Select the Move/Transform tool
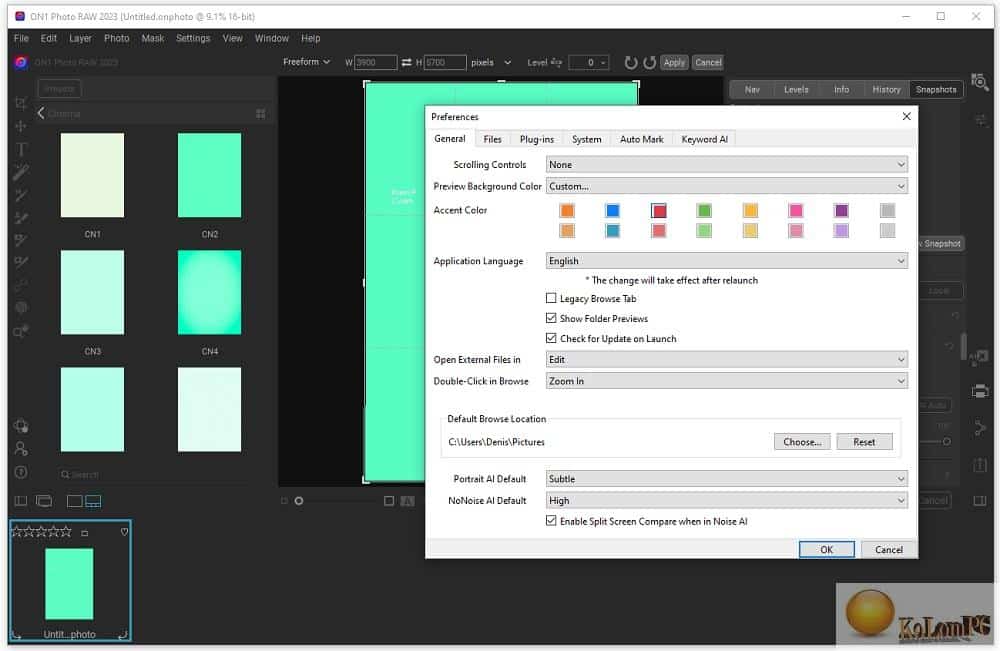Image resolution: width=1000 pixels, height=651 pixels. (x=20, y=126)
